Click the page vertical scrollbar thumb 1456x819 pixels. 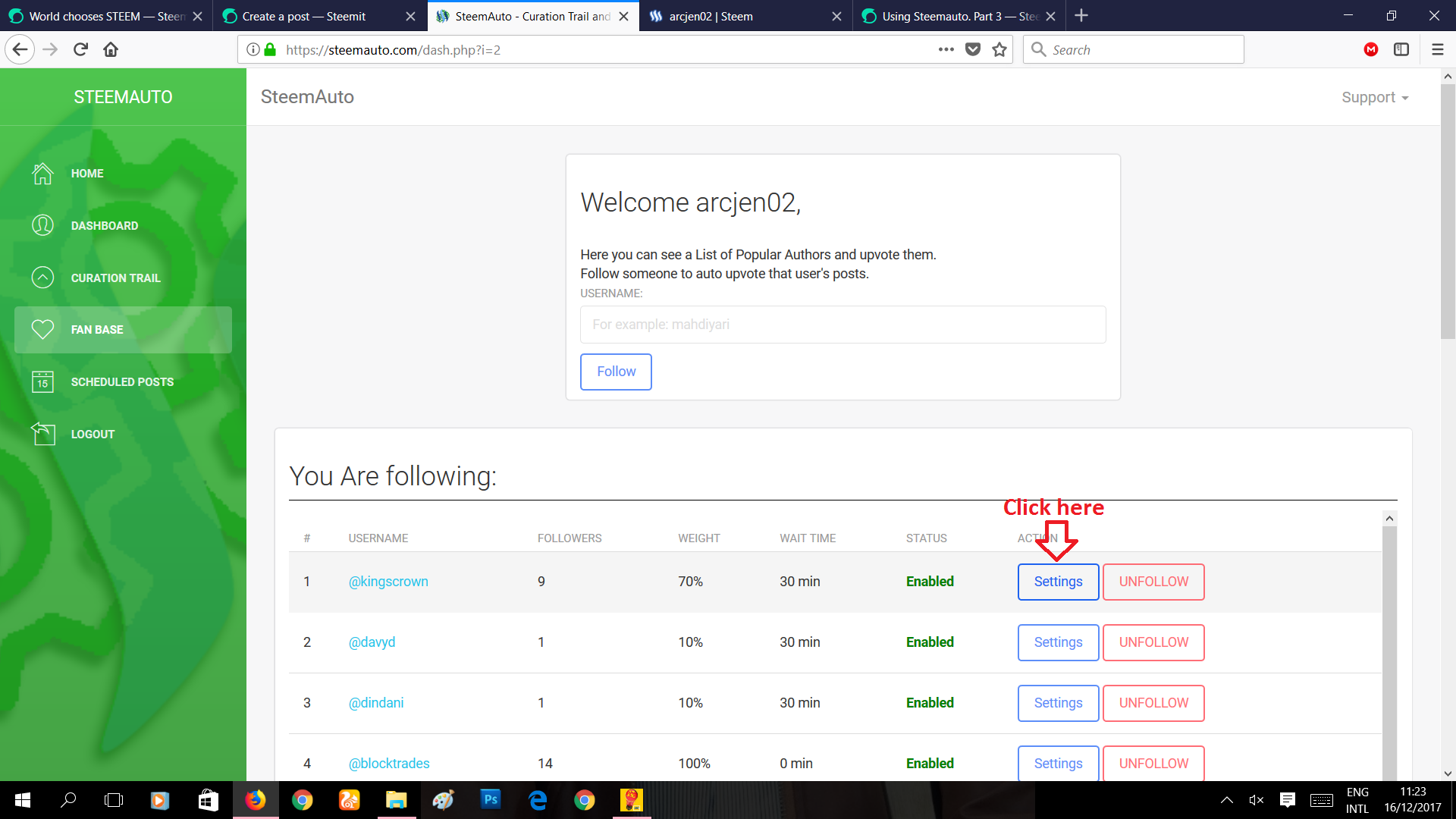pos(1448,212)
